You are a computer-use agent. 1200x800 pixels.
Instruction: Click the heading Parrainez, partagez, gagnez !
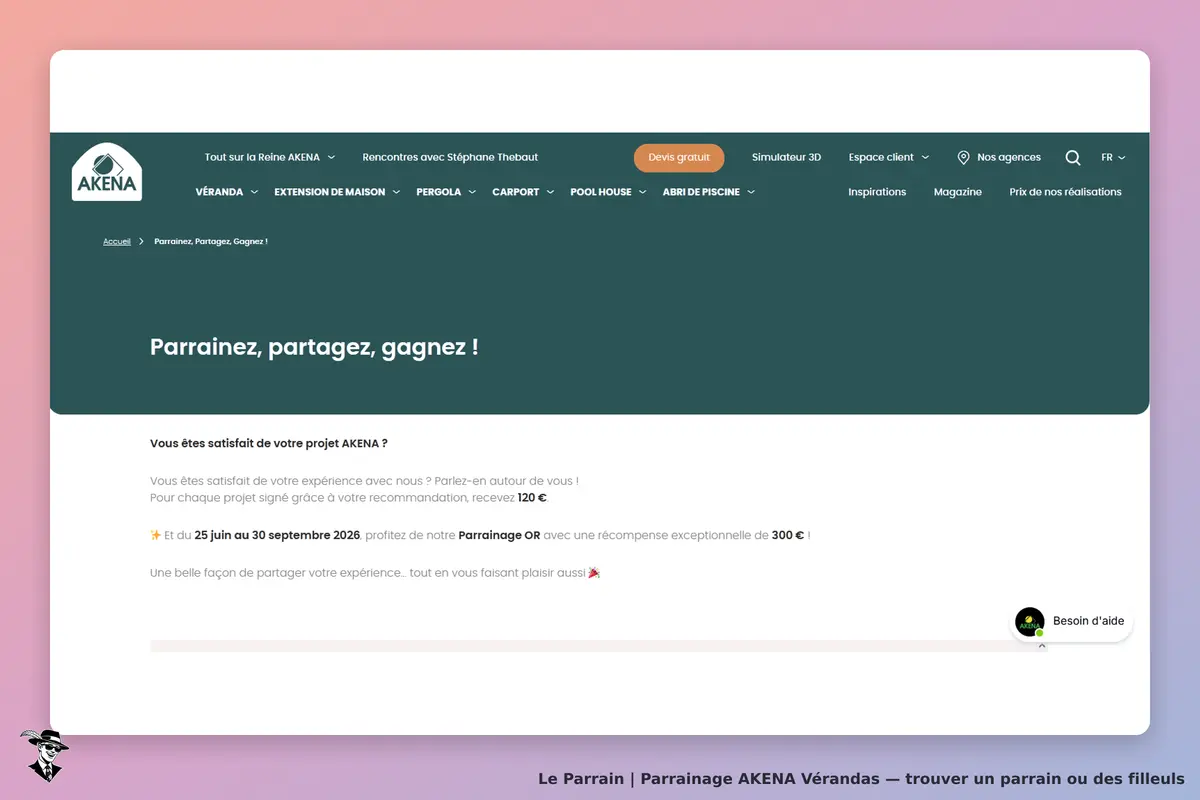pyautogui.click(x=314, y=348)
